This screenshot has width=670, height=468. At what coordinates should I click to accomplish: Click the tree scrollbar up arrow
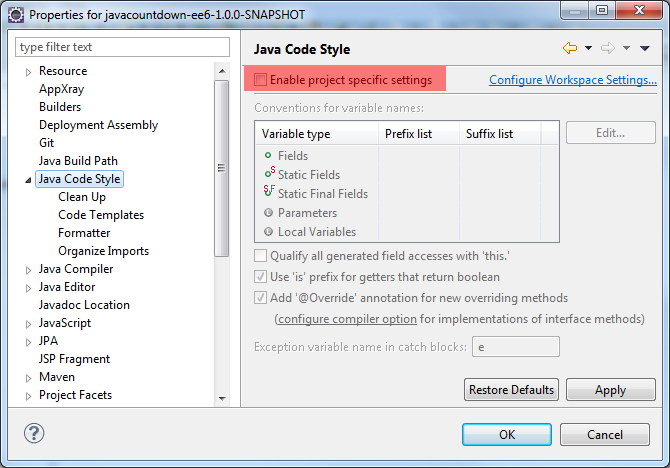tap(222, 71)
